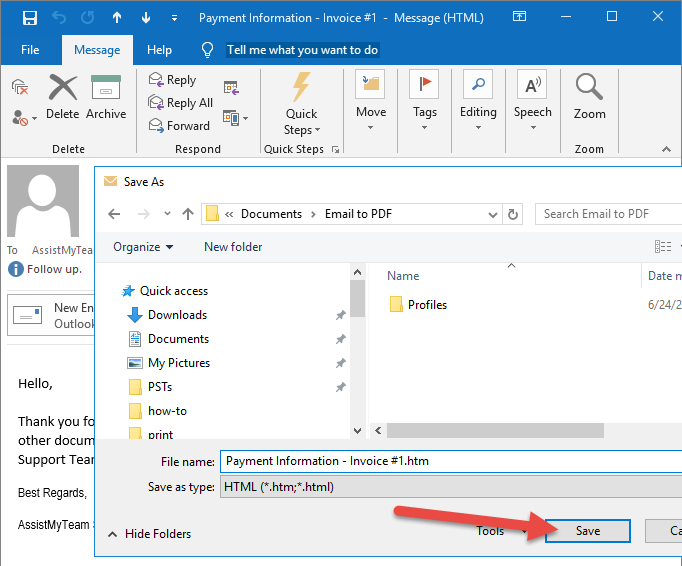Refresh the Email to PDF folder
The width and height of the screenshot is (682, 566).
(x=513, y=214)
